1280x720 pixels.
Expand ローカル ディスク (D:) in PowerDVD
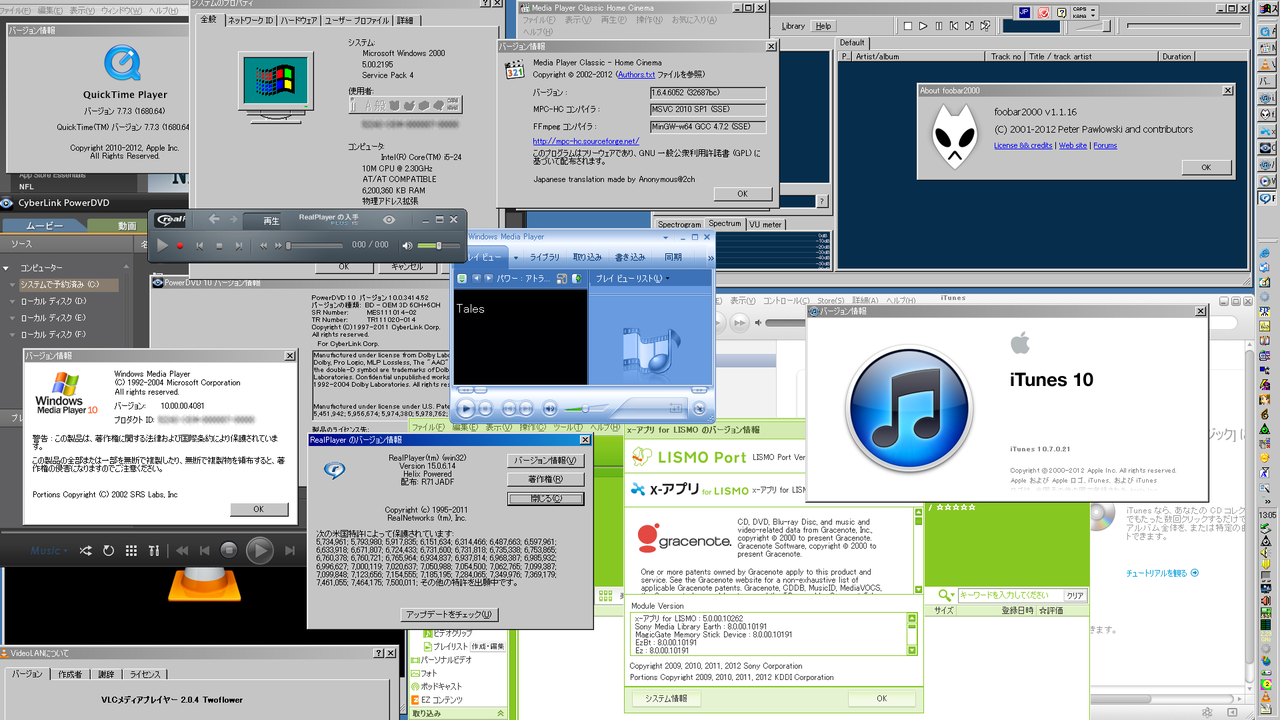(12, 301)
